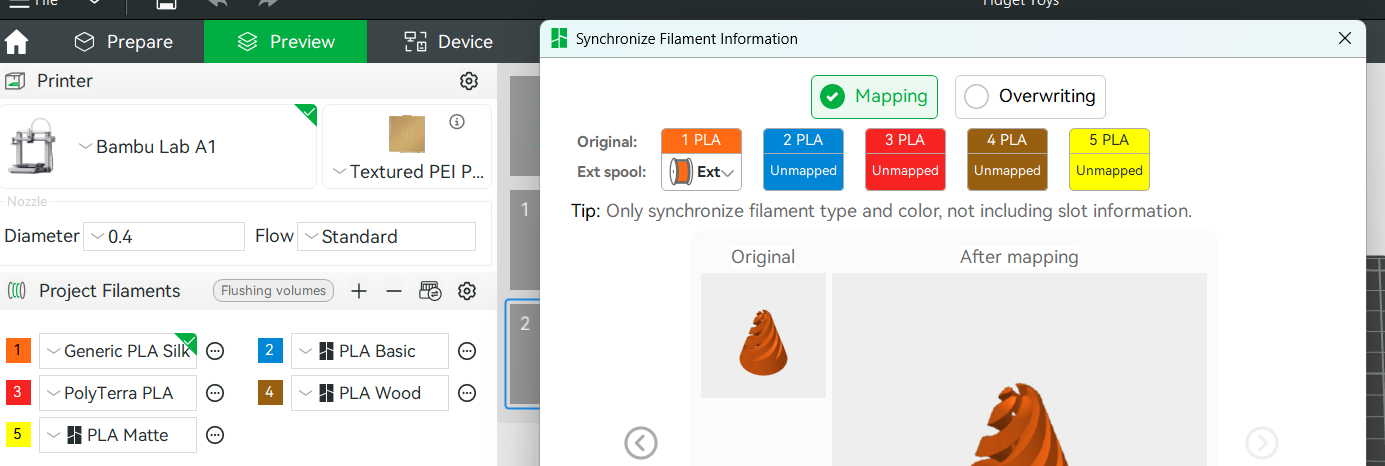Click the filament sync icon

pyautogui.click(x=430, y=291)
